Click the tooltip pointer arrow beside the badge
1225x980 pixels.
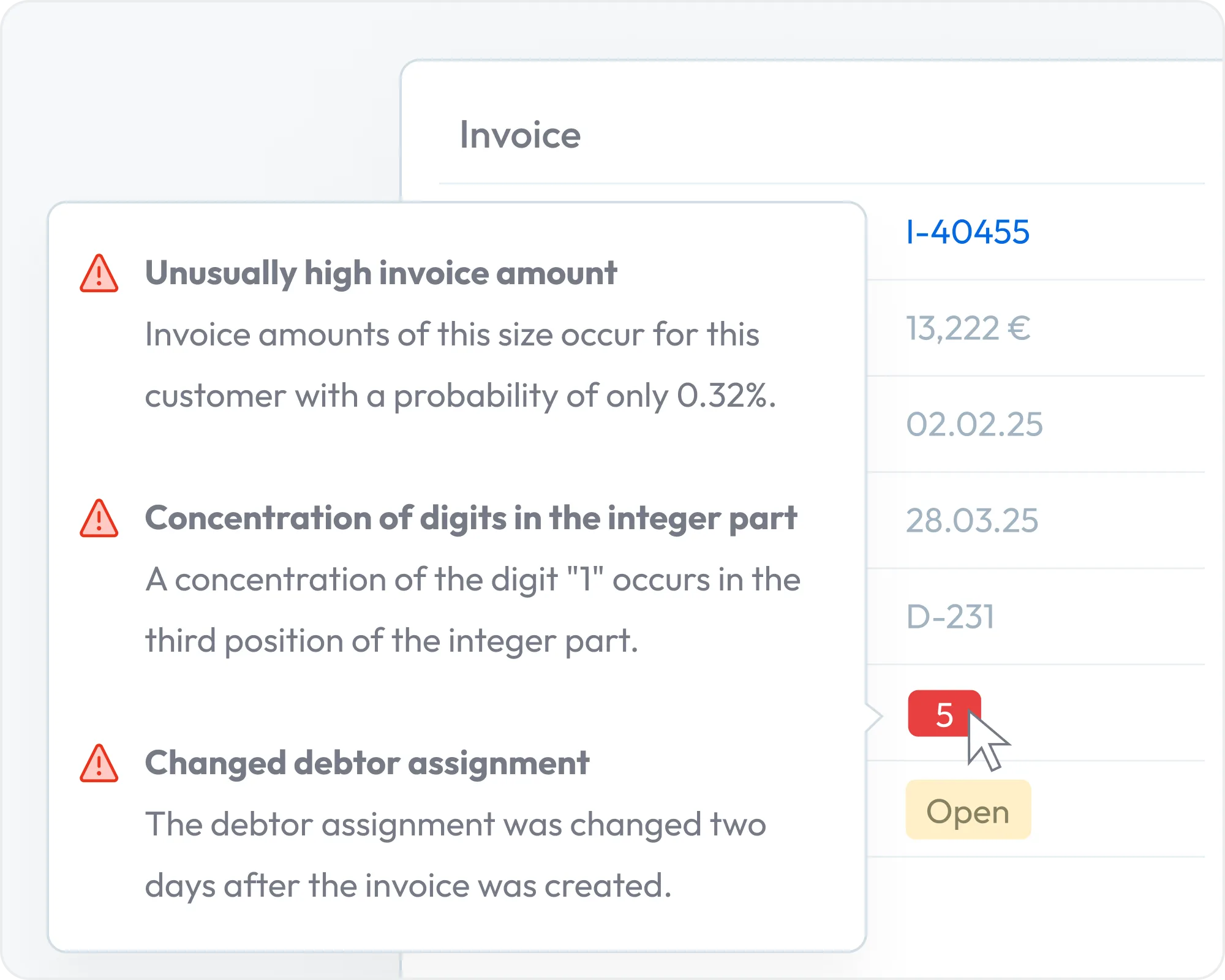(874, 716)
